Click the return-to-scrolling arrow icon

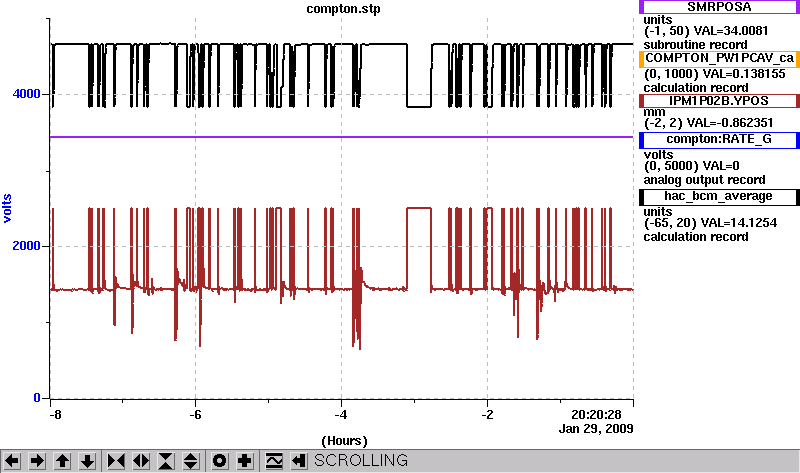click(x=298, y=461)
